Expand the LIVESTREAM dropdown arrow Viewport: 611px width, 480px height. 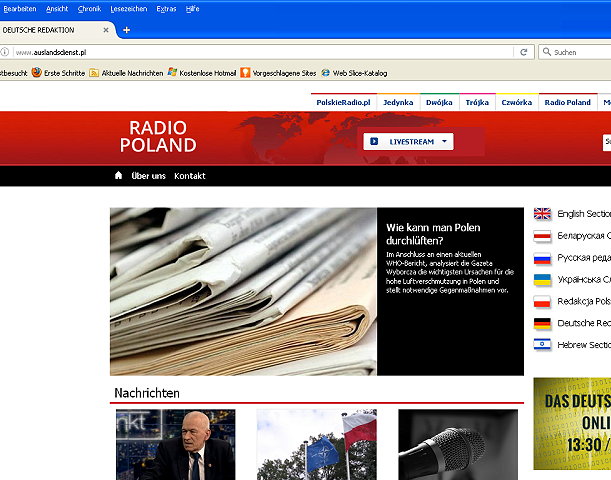tap(444, 141)
